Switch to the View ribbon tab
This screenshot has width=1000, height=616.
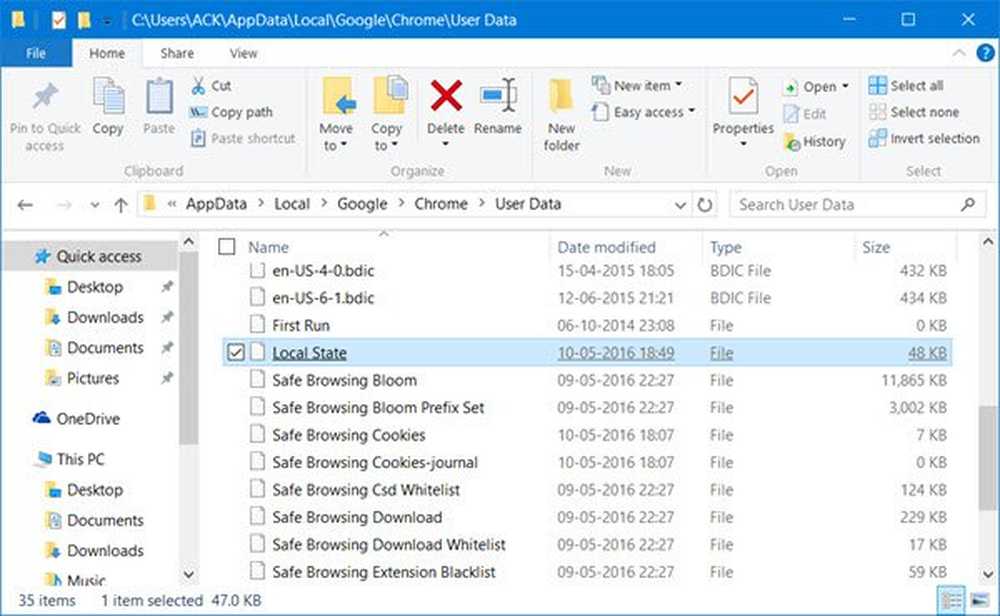point(243,54)
